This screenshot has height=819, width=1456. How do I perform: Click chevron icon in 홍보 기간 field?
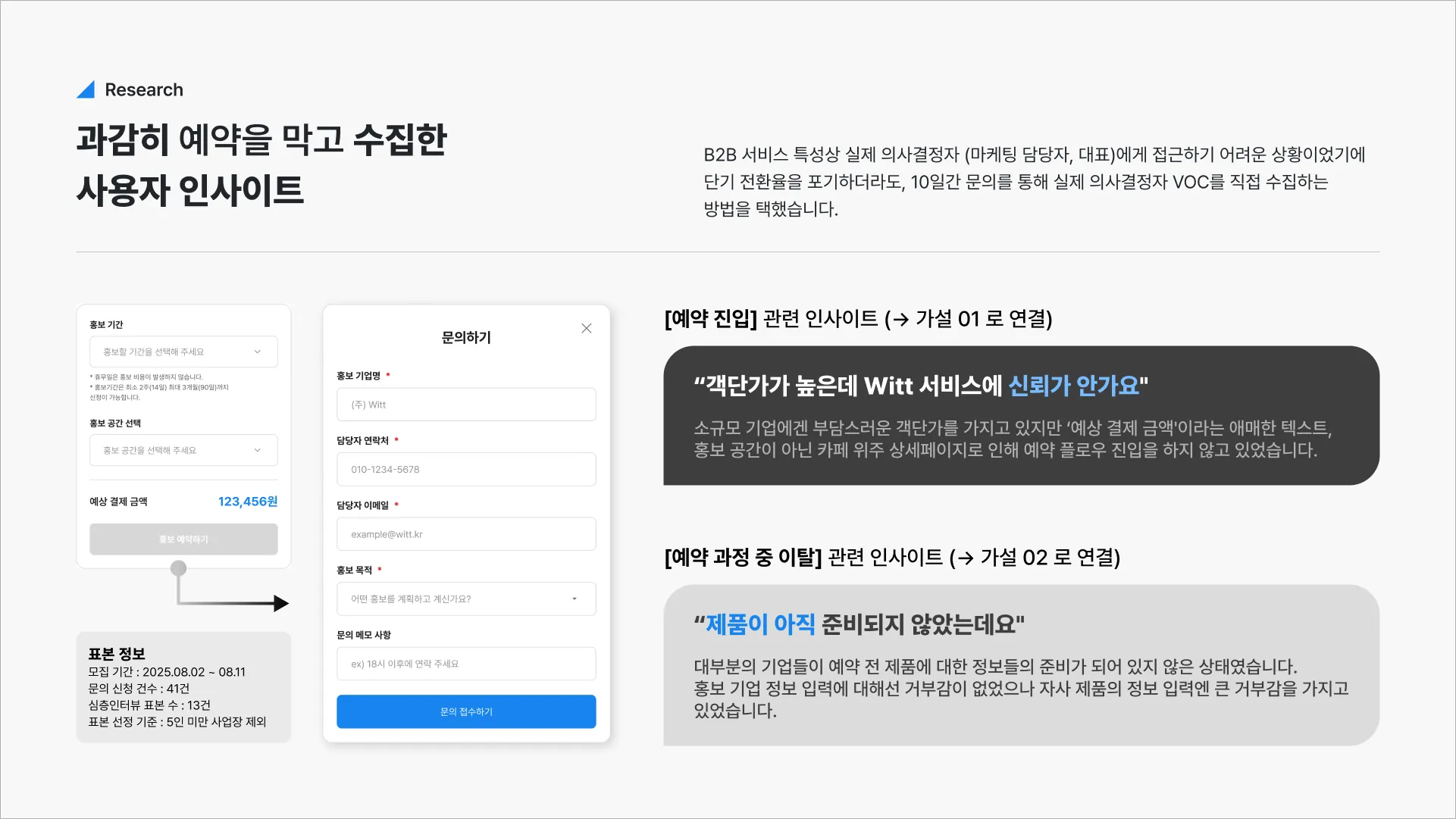pyautogui.click(x=257, y=352)
